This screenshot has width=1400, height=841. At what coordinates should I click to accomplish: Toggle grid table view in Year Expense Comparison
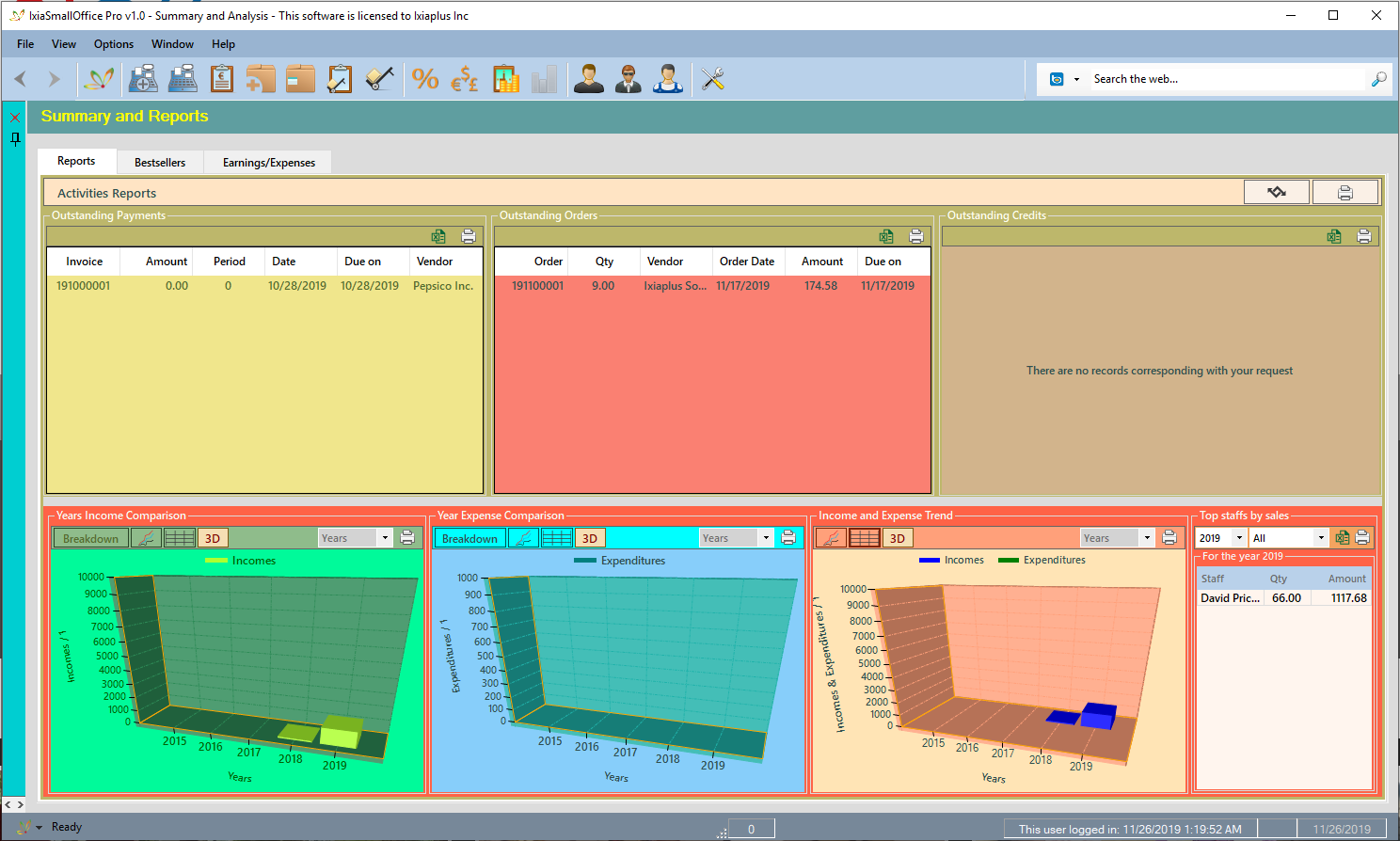pos(557,538)
